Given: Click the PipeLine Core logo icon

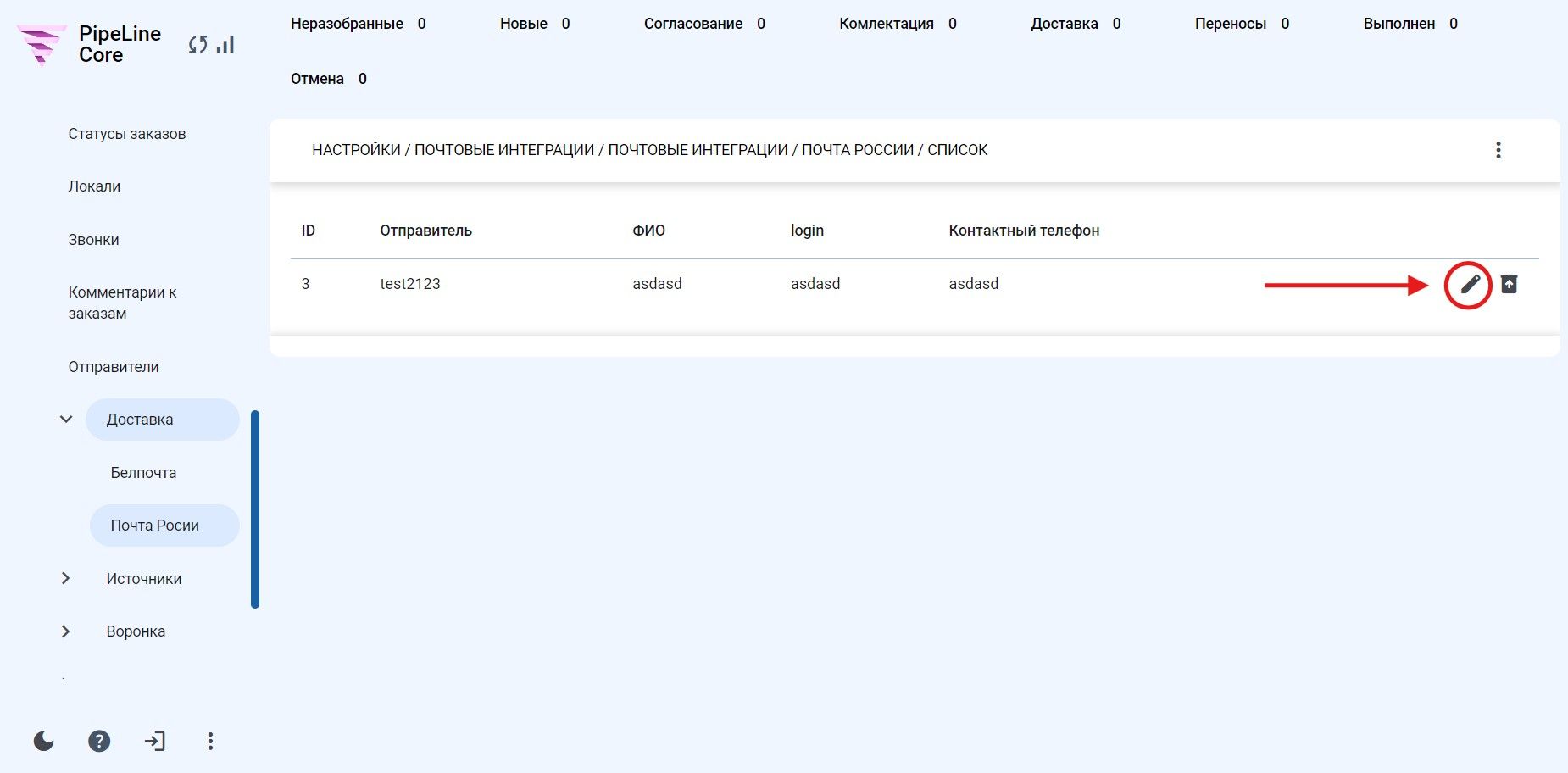Looking at the screenshot, I should [42, 45].
